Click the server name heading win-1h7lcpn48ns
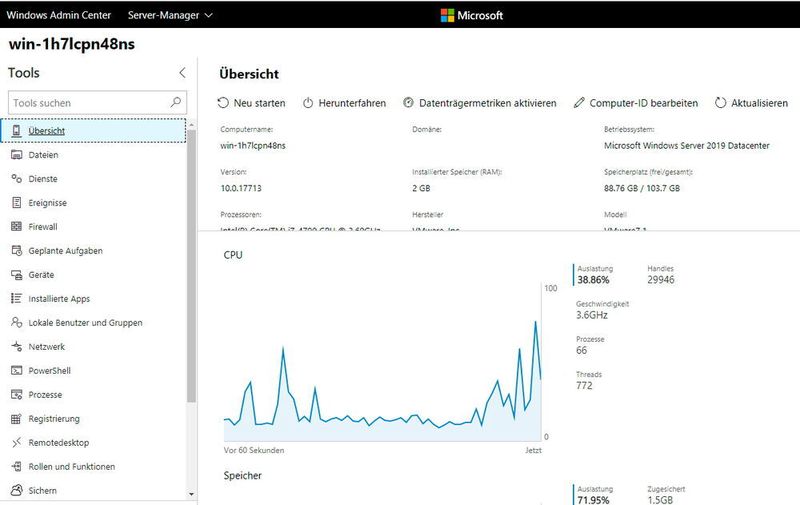 pos(72,44)
